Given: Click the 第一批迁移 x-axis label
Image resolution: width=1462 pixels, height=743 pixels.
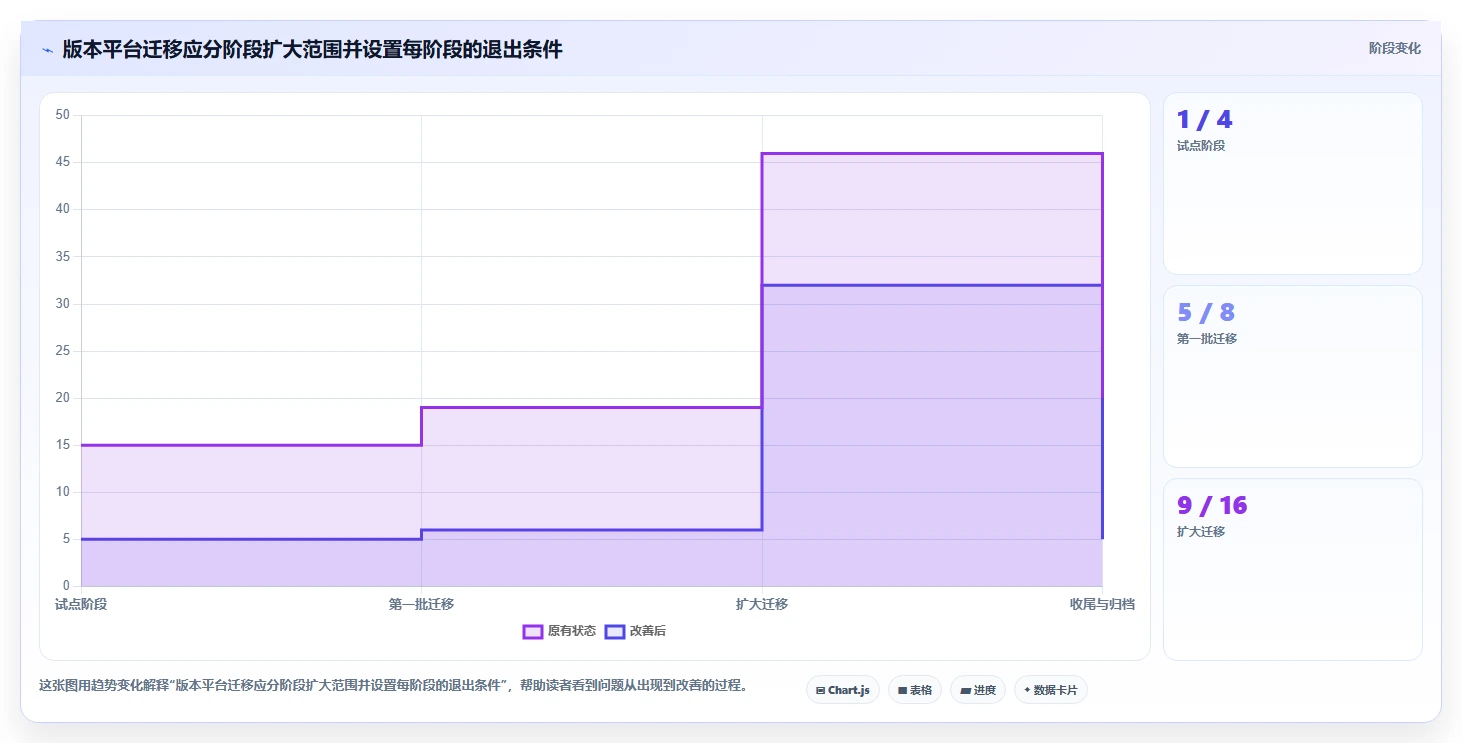Looking at the screenshot, I should [421, 604].
